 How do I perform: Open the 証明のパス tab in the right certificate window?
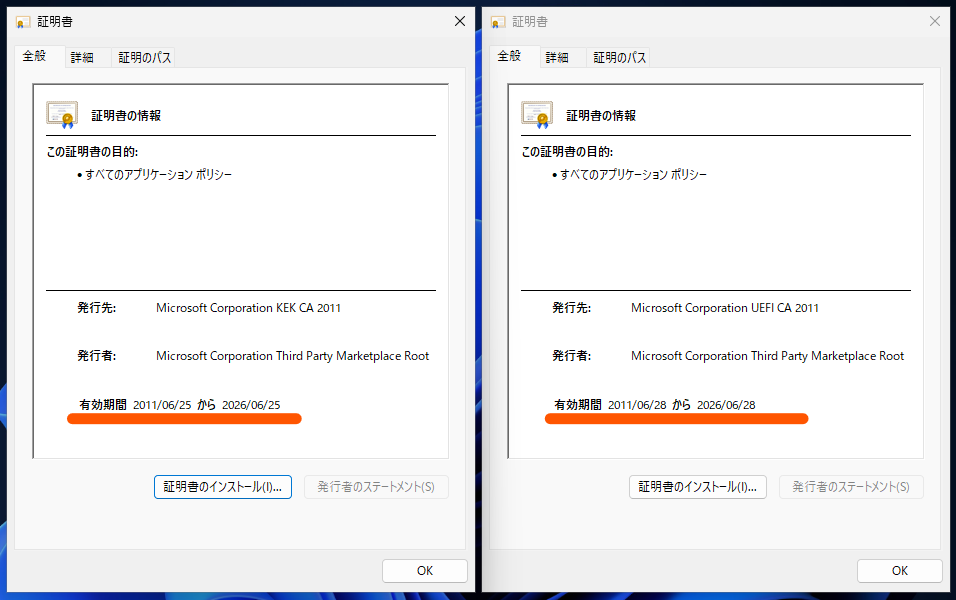[x=619, y=57]
